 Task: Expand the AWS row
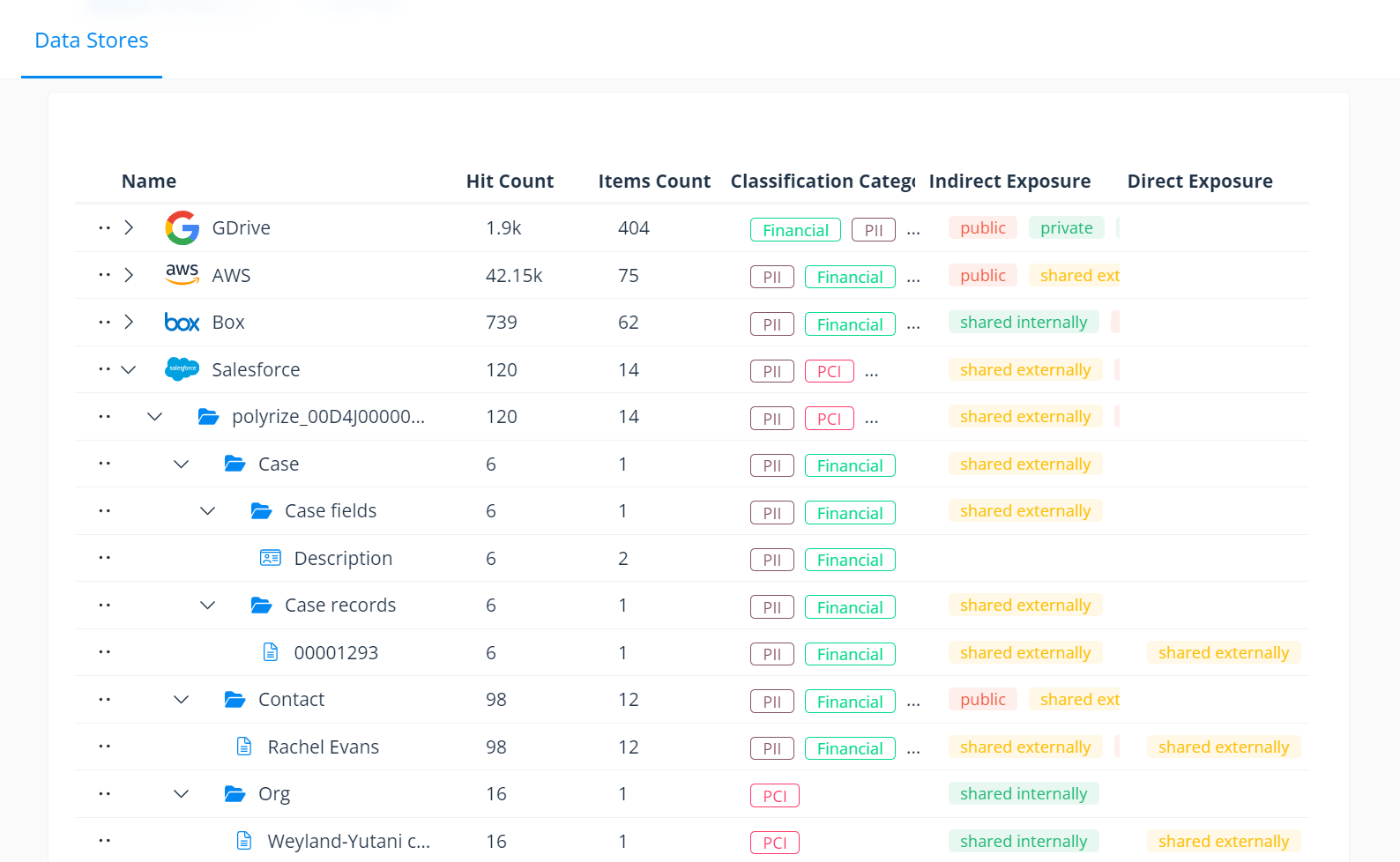click(x=129, y=275)
